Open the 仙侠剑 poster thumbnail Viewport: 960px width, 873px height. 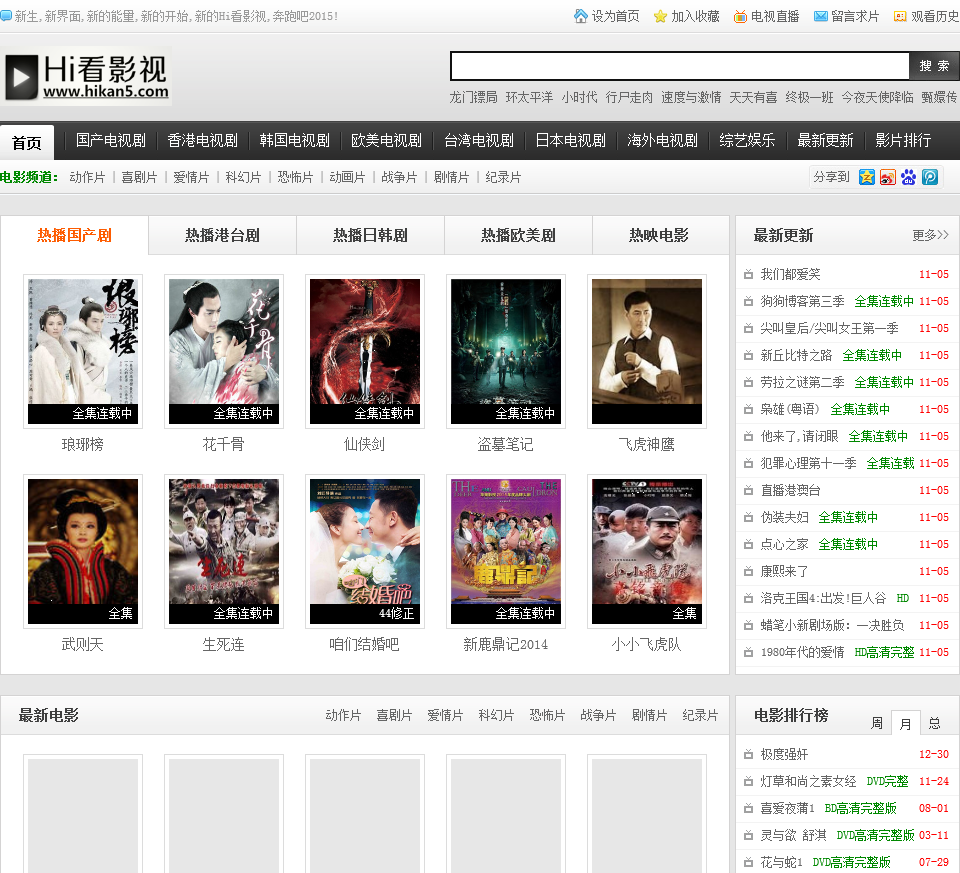(x=365, y=351)
